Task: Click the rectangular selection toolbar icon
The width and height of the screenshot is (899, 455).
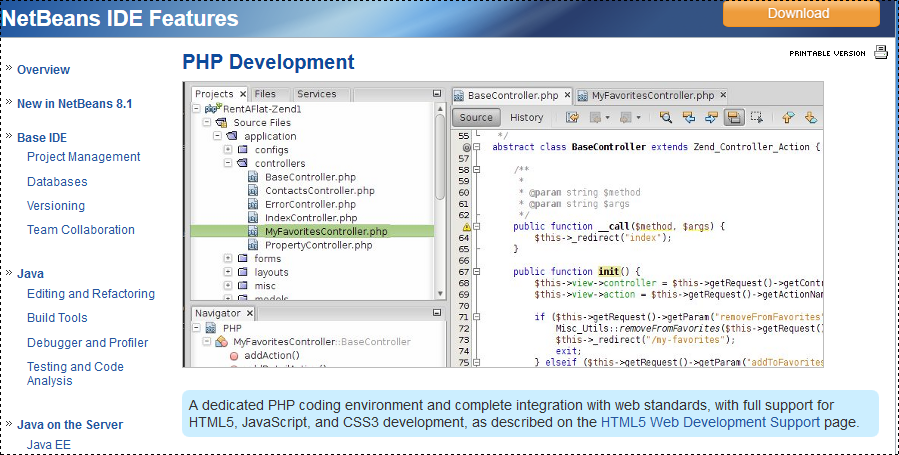Action: tap(757, 117)
